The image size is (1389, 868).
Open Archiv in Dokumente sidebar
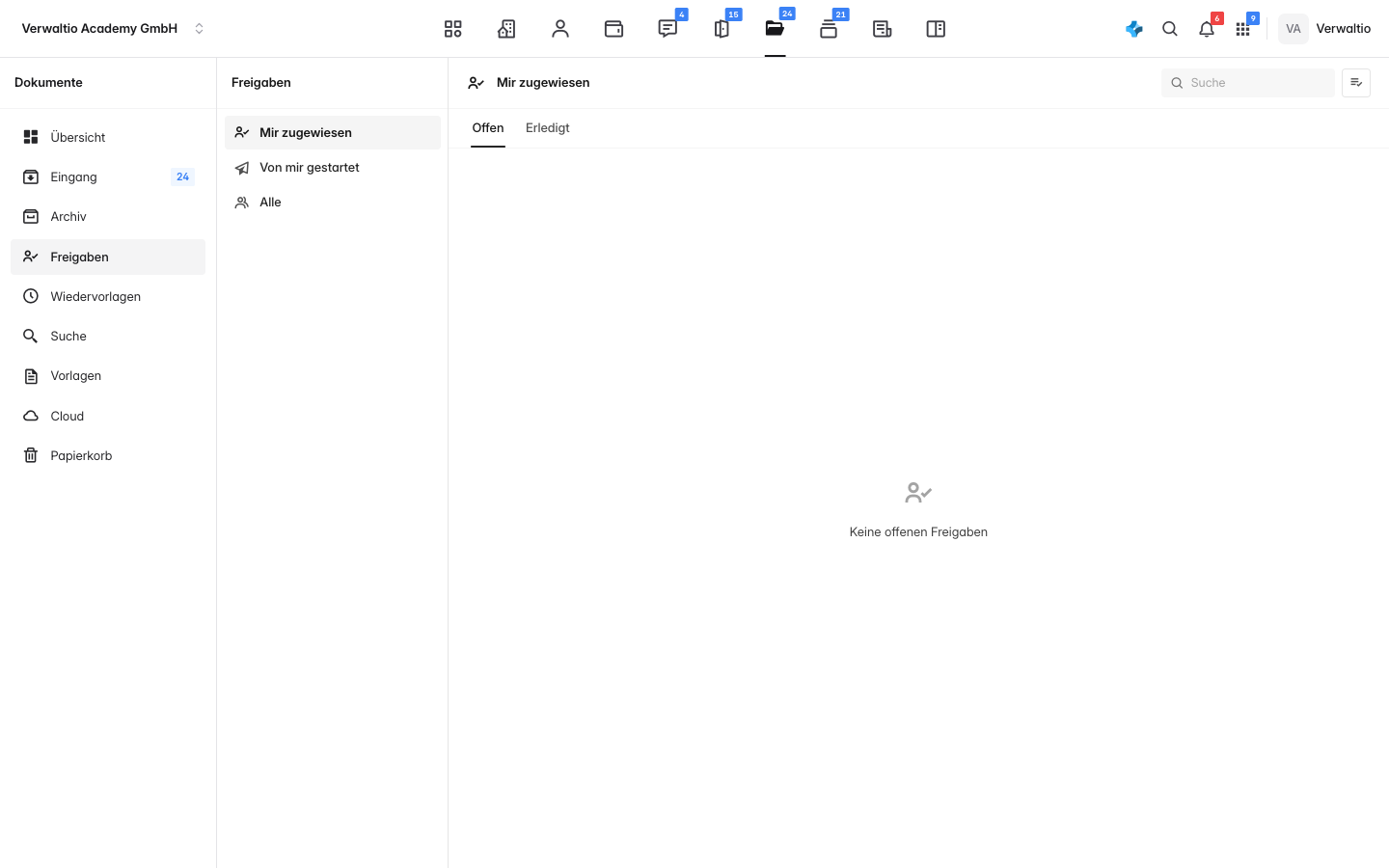pos(108,217)
